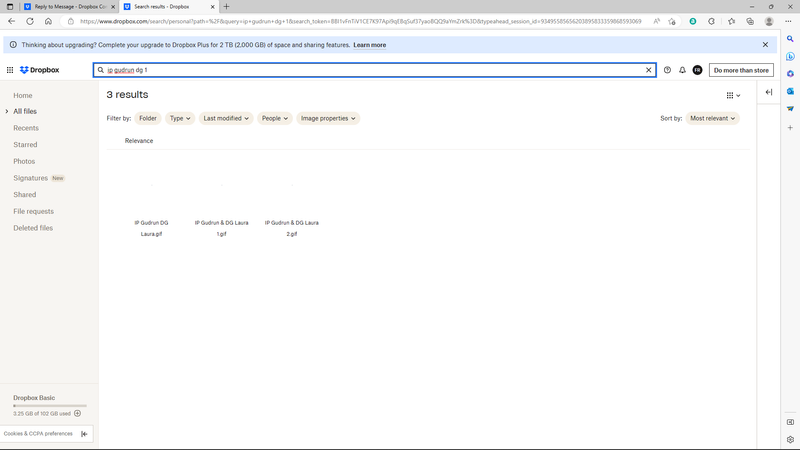Add more storage plus icon
The height and width of the screenshot is (450, 800).
[78, 413]
